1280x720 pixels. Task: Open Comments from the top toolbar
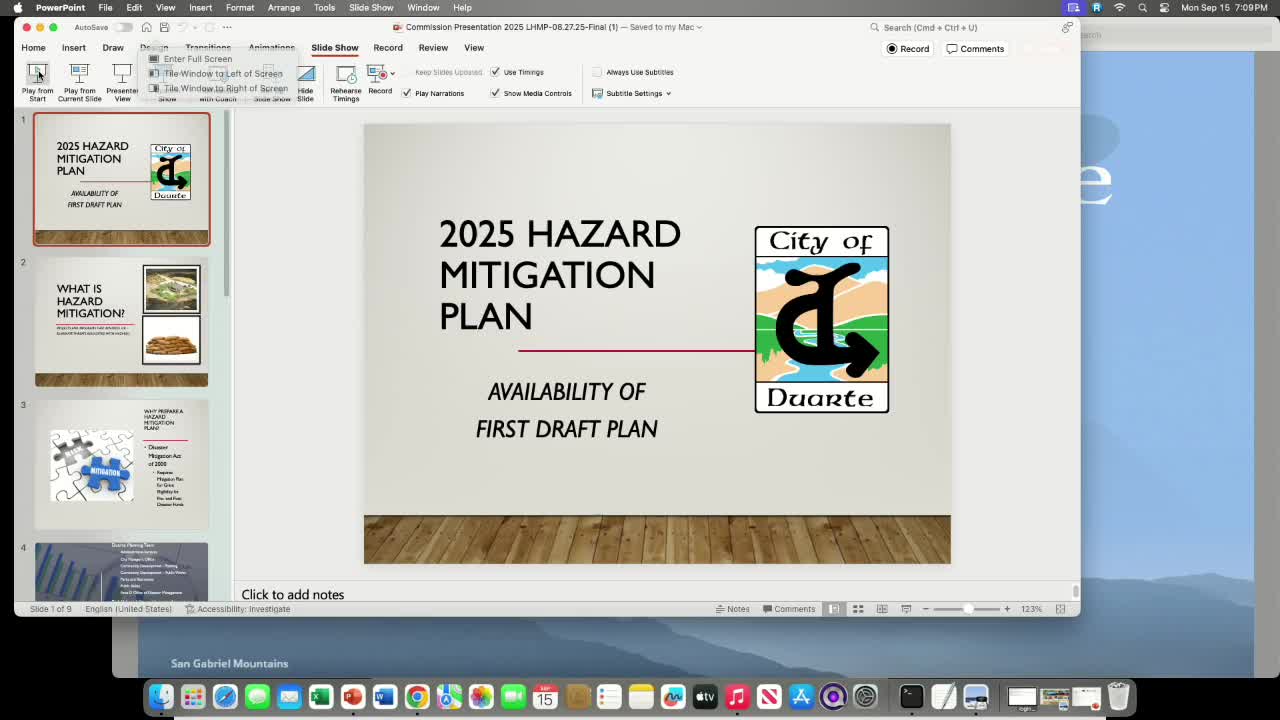tap(976, 48)
